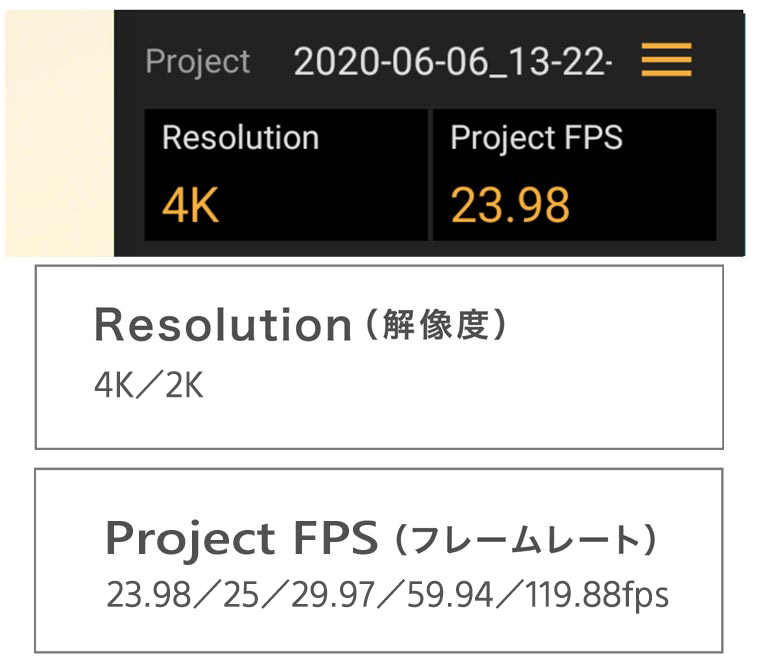Click the Resolution label in the dark panel
This screenshot has width=760, height=665.
[240, 137]
